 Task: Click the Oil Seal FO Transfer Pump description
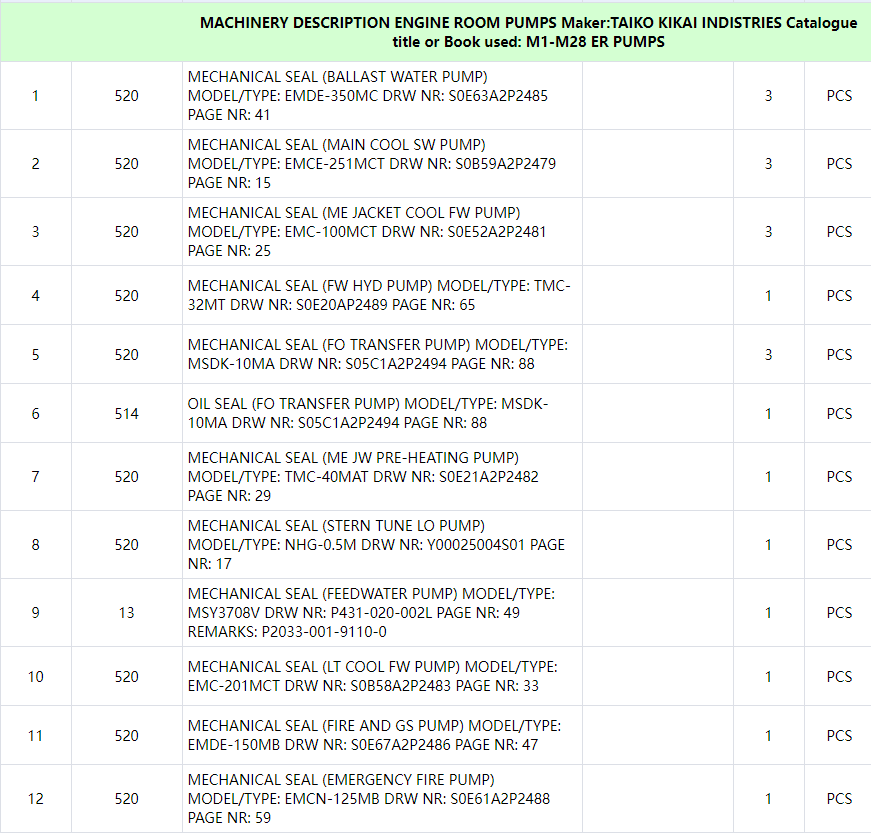click(368, 414)
